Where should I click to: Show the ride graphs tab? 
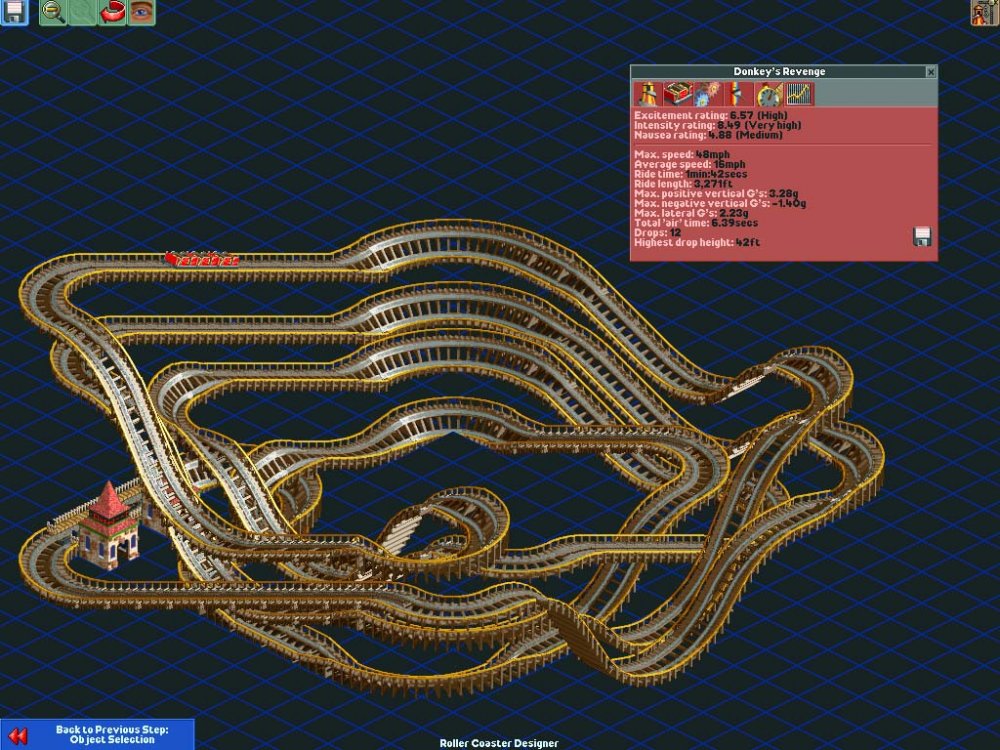point(799,94)
